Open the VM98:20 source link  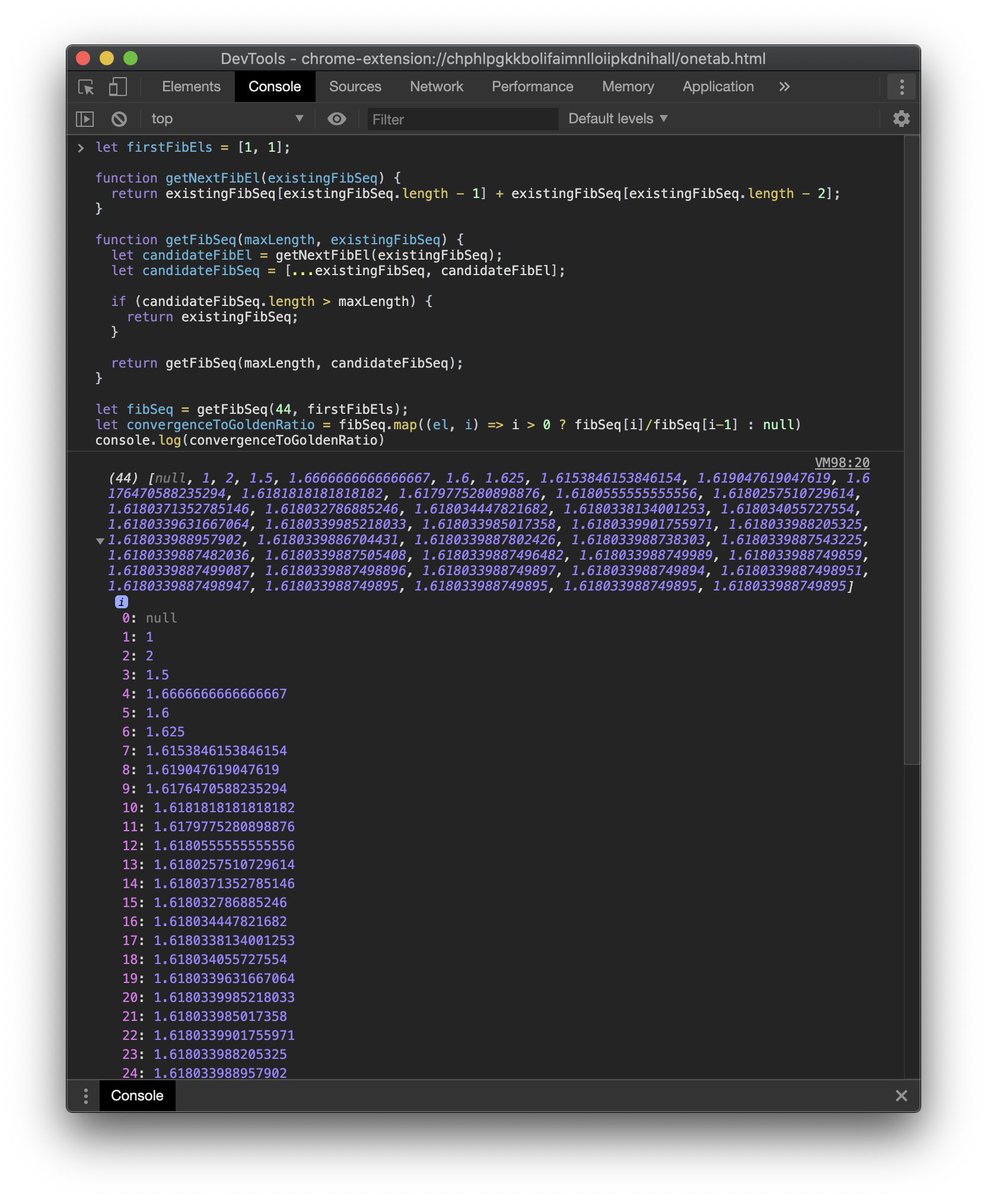click(x=842, y=463)
